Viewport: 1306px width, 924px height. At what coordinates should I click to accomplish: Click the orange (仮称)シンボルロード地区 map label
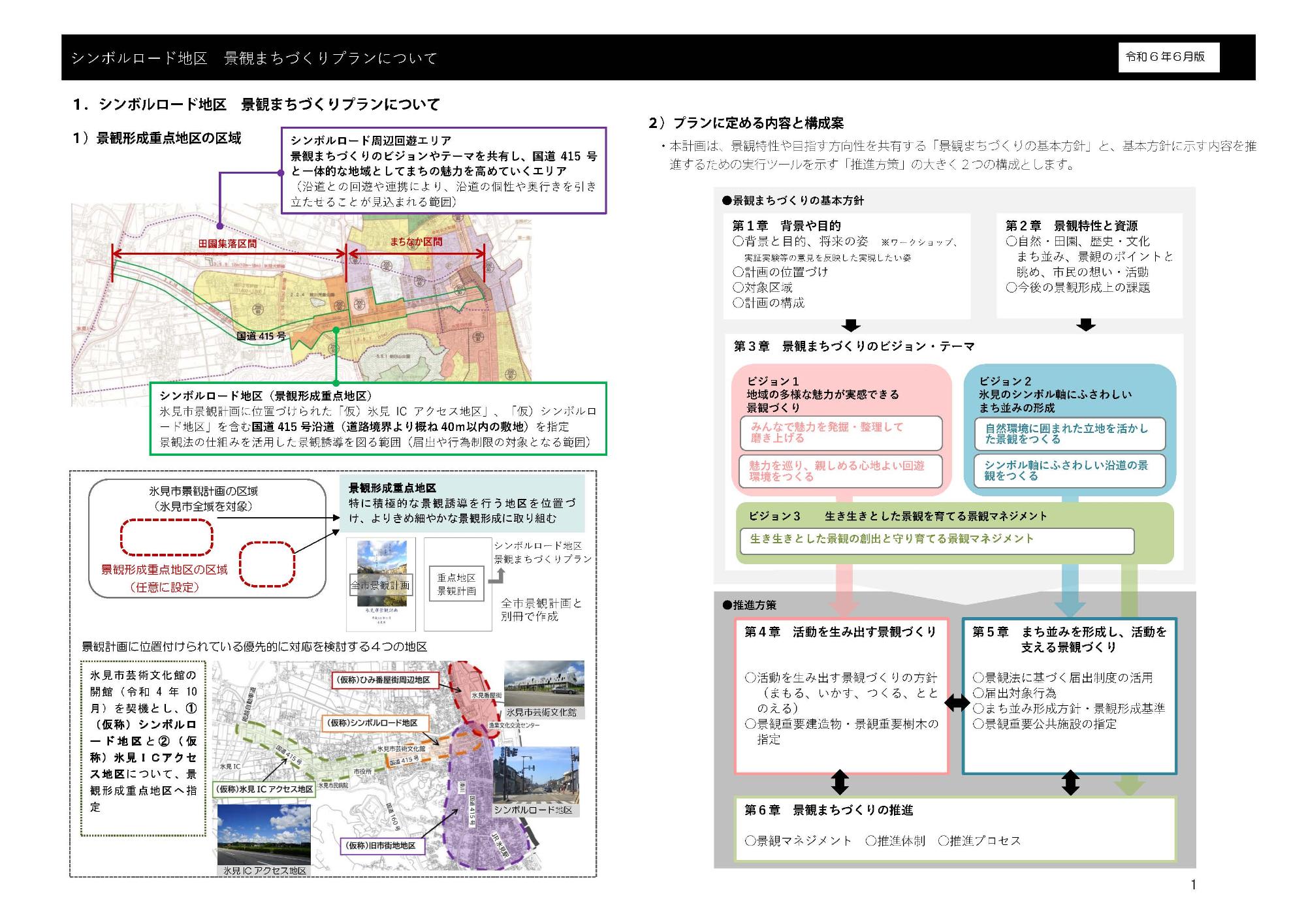coord(375,723)
